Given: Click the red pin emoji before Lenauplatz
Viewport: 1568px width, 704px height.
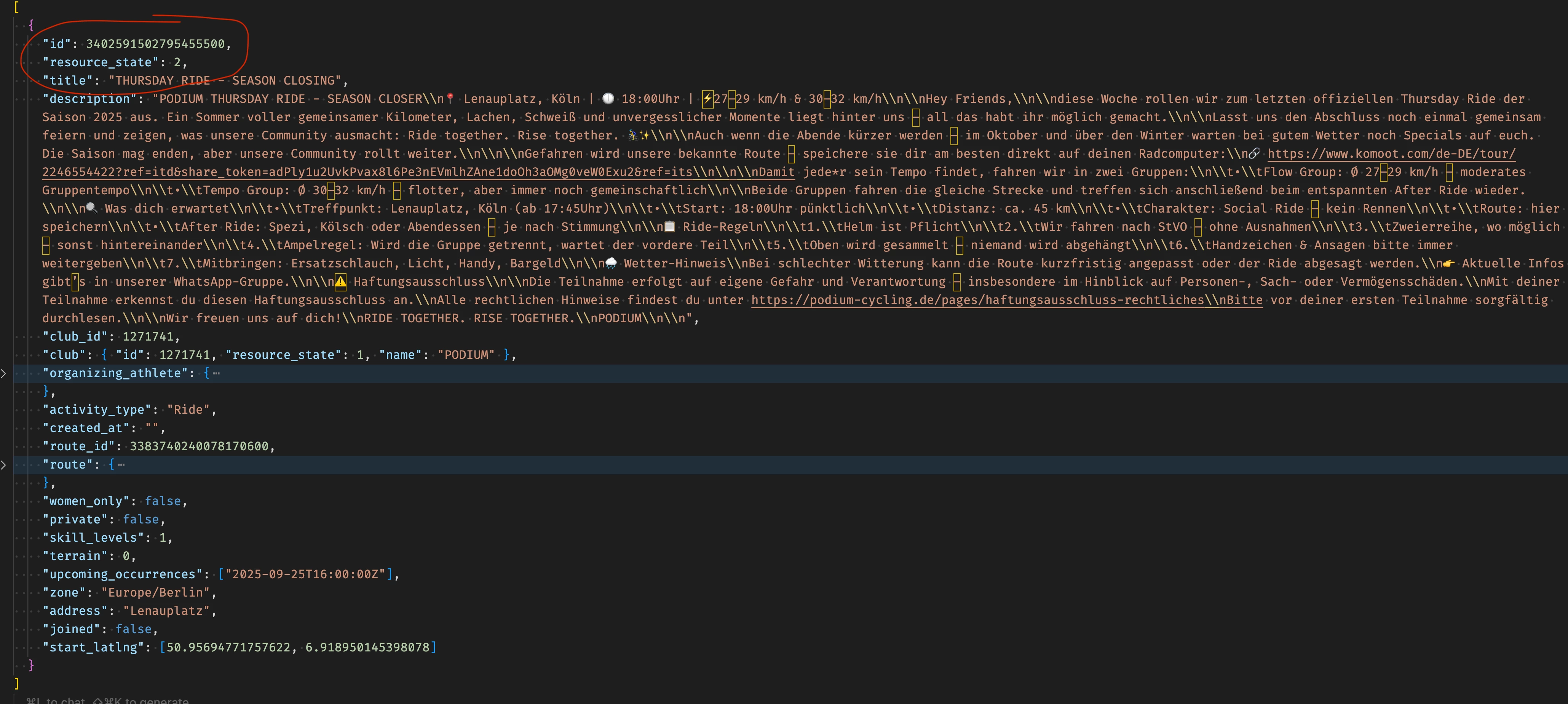Looking at the screenshot, I should click(450, 99).
